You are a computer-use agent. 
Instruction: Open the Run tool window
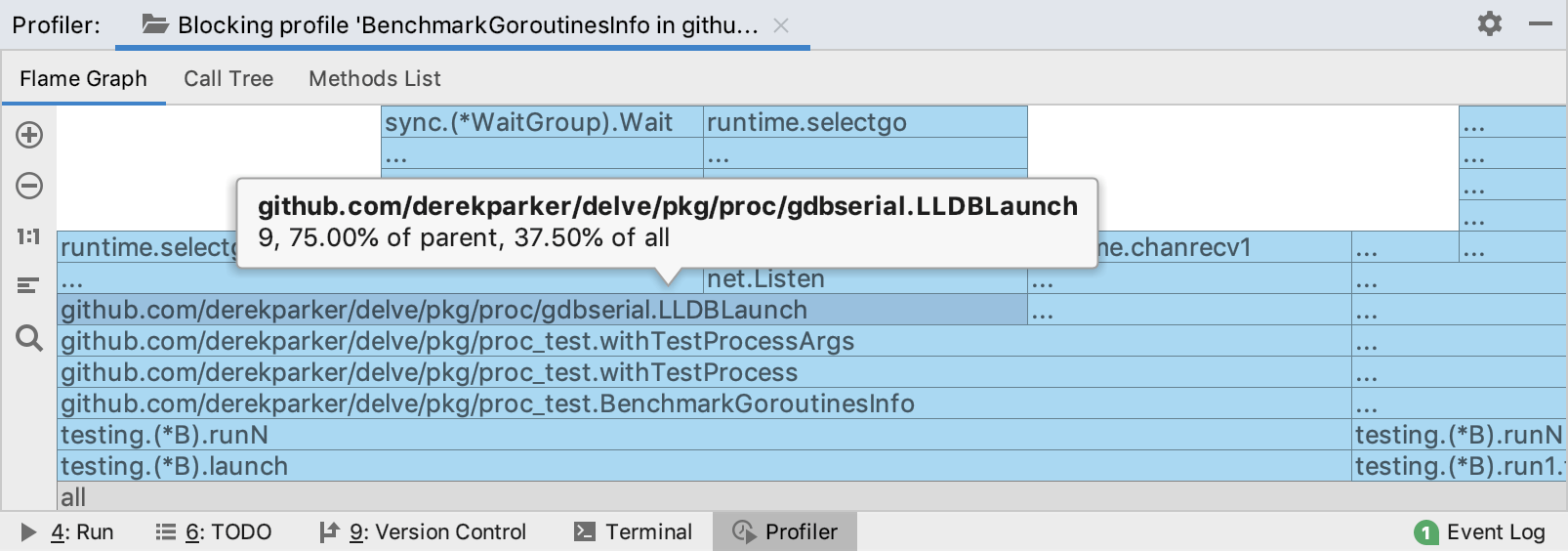(67, 532)
